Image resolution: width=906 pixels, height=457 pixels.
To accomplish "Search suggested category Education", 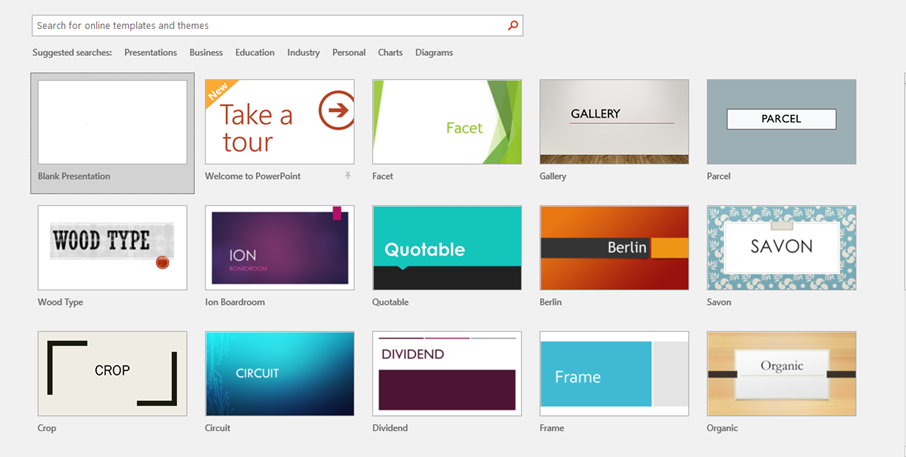I will pos(255,53).
